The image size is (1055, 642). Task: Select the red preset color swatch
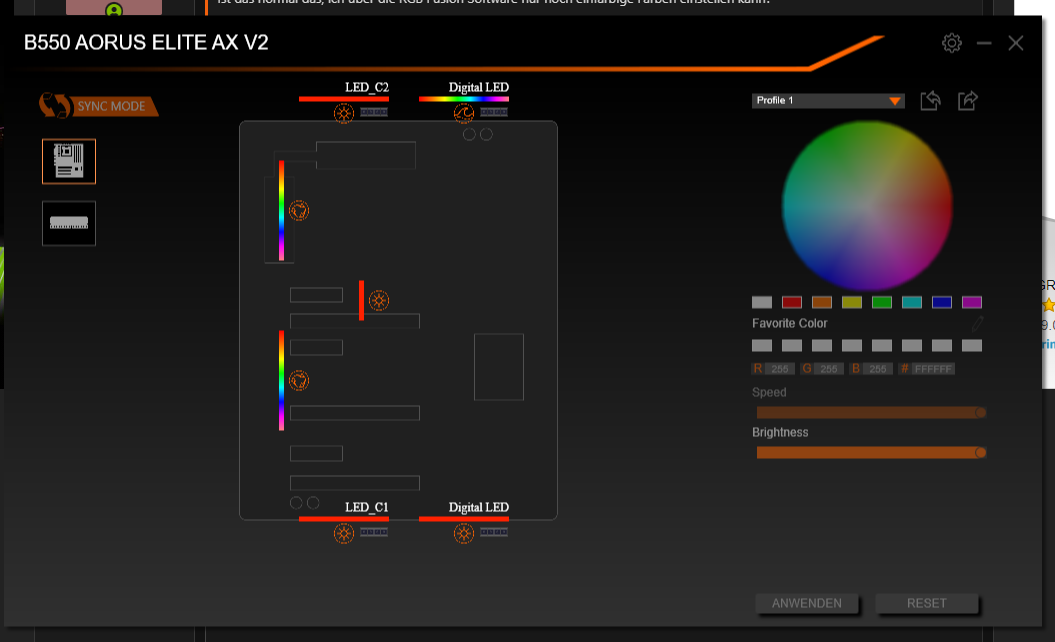(x=792, y=302)
